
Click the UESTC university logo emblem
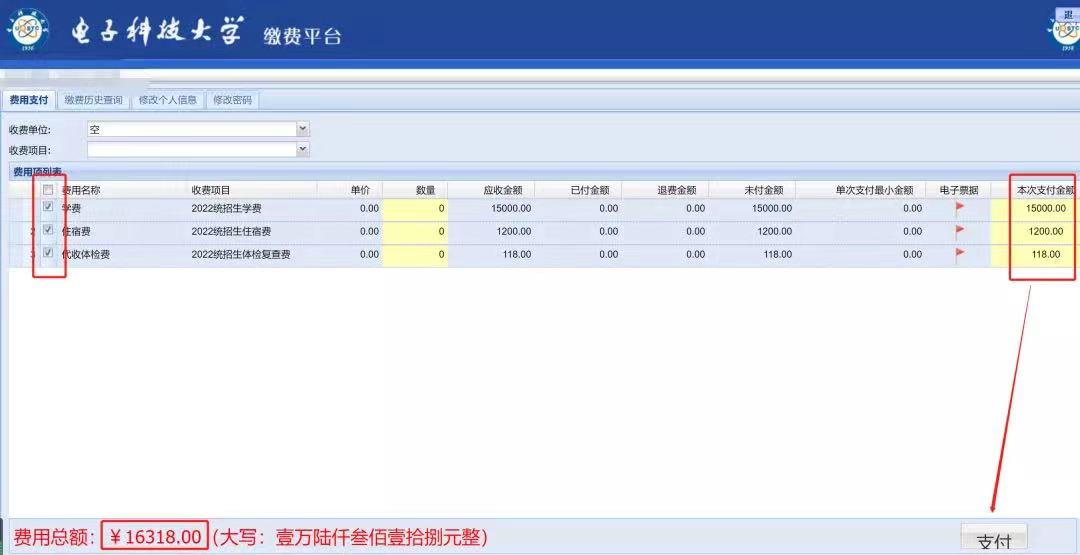[x=30, y=32]
